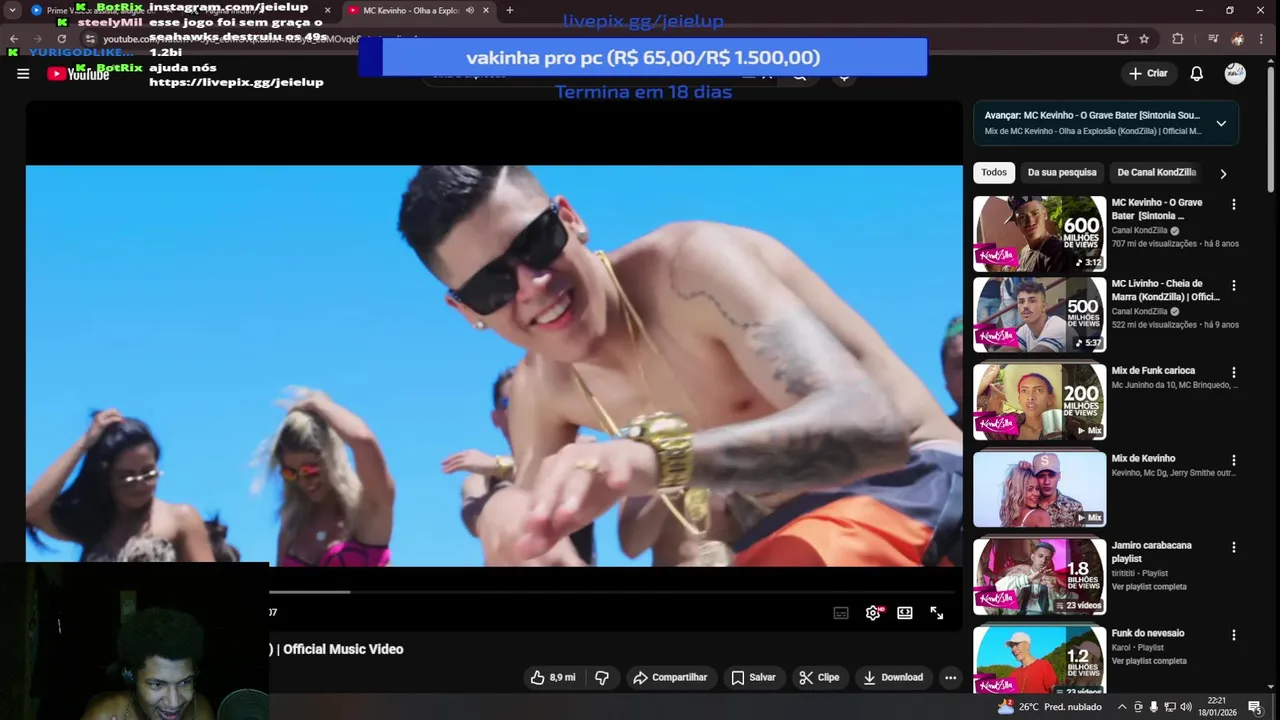
Task: Select the Da sua pesquisa chip
Action: [x=1062, y=172]
